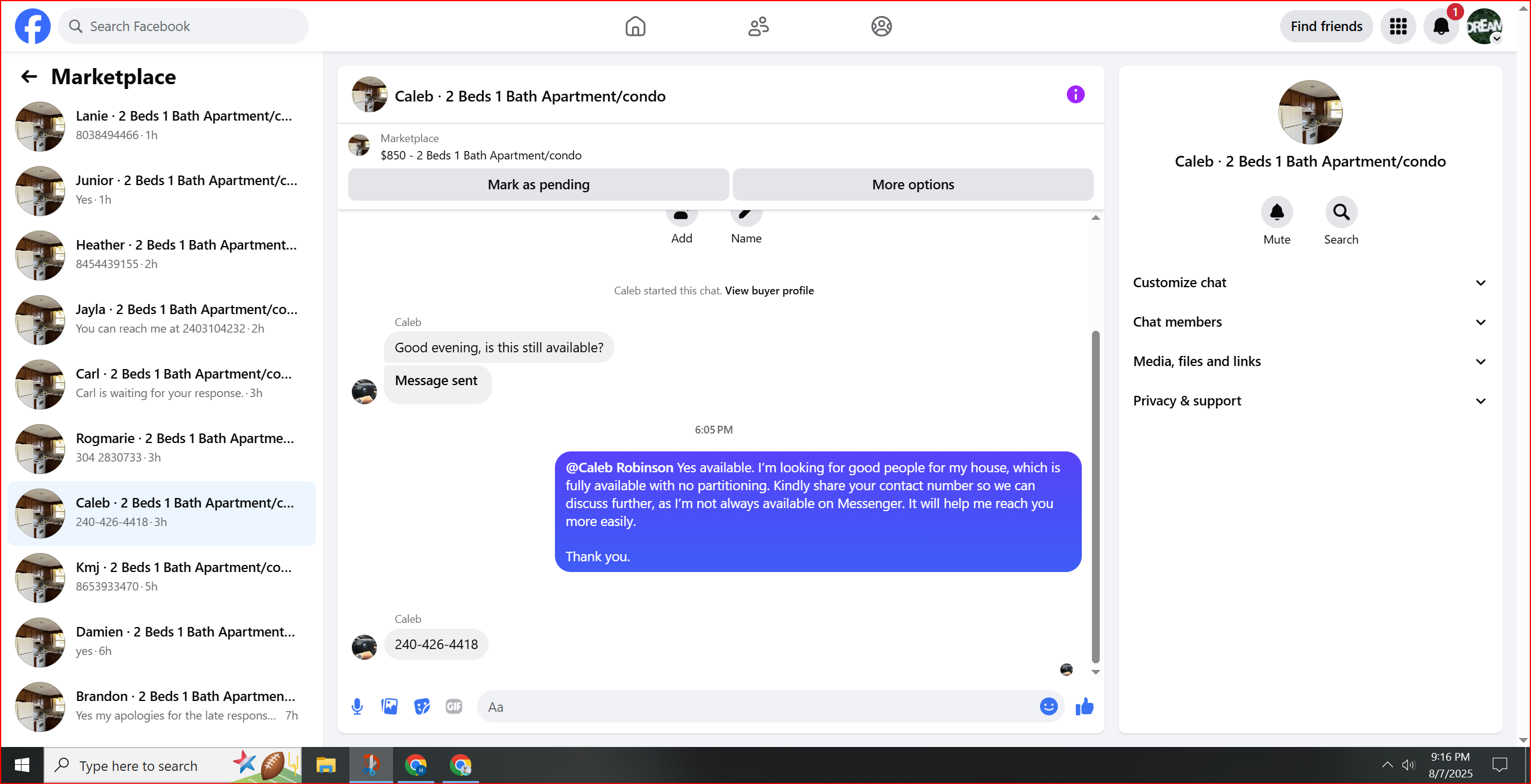Click the @Caleb Robinson mention
The height and width of the screenshot is (784, 1531).
[619, 468]
